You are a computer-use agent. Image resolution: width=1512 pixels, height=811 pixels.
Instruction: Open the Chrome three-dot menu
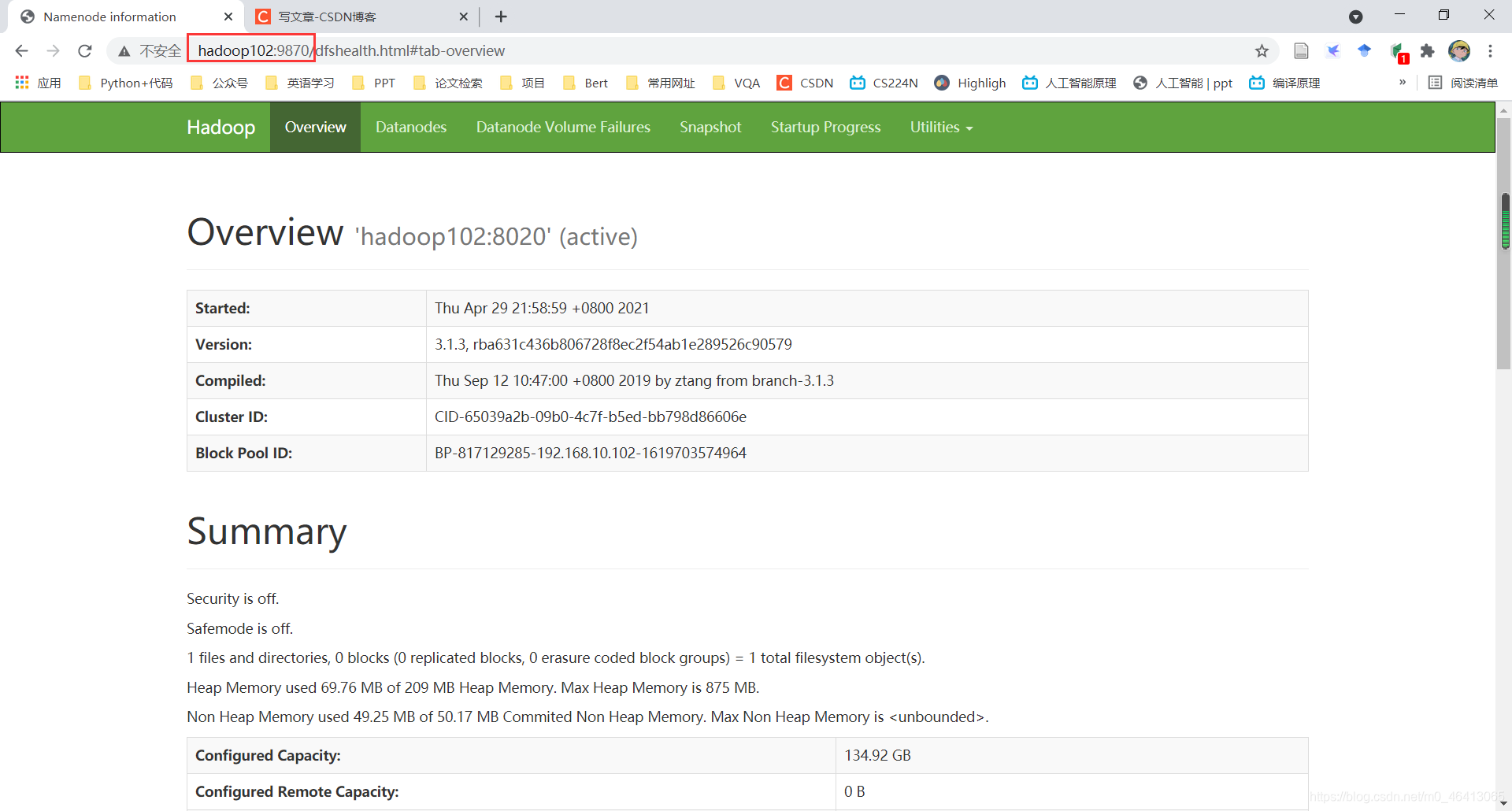click(1490, 51)
